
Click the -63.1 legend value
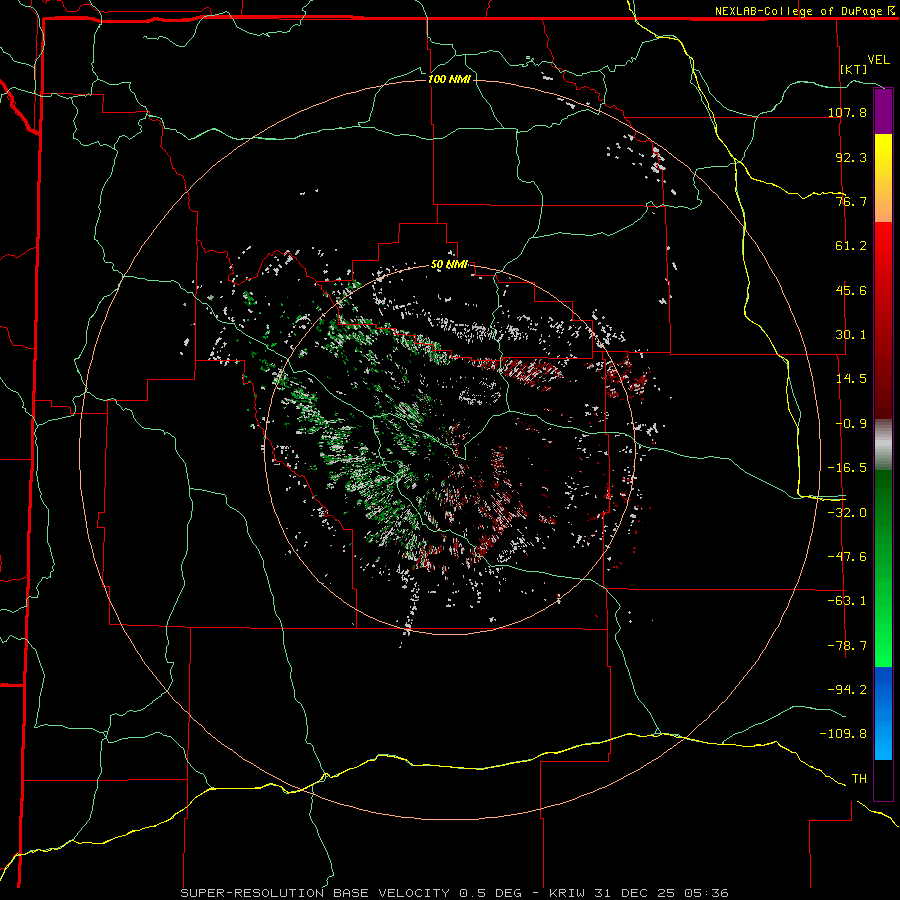[x=847, y=601]
